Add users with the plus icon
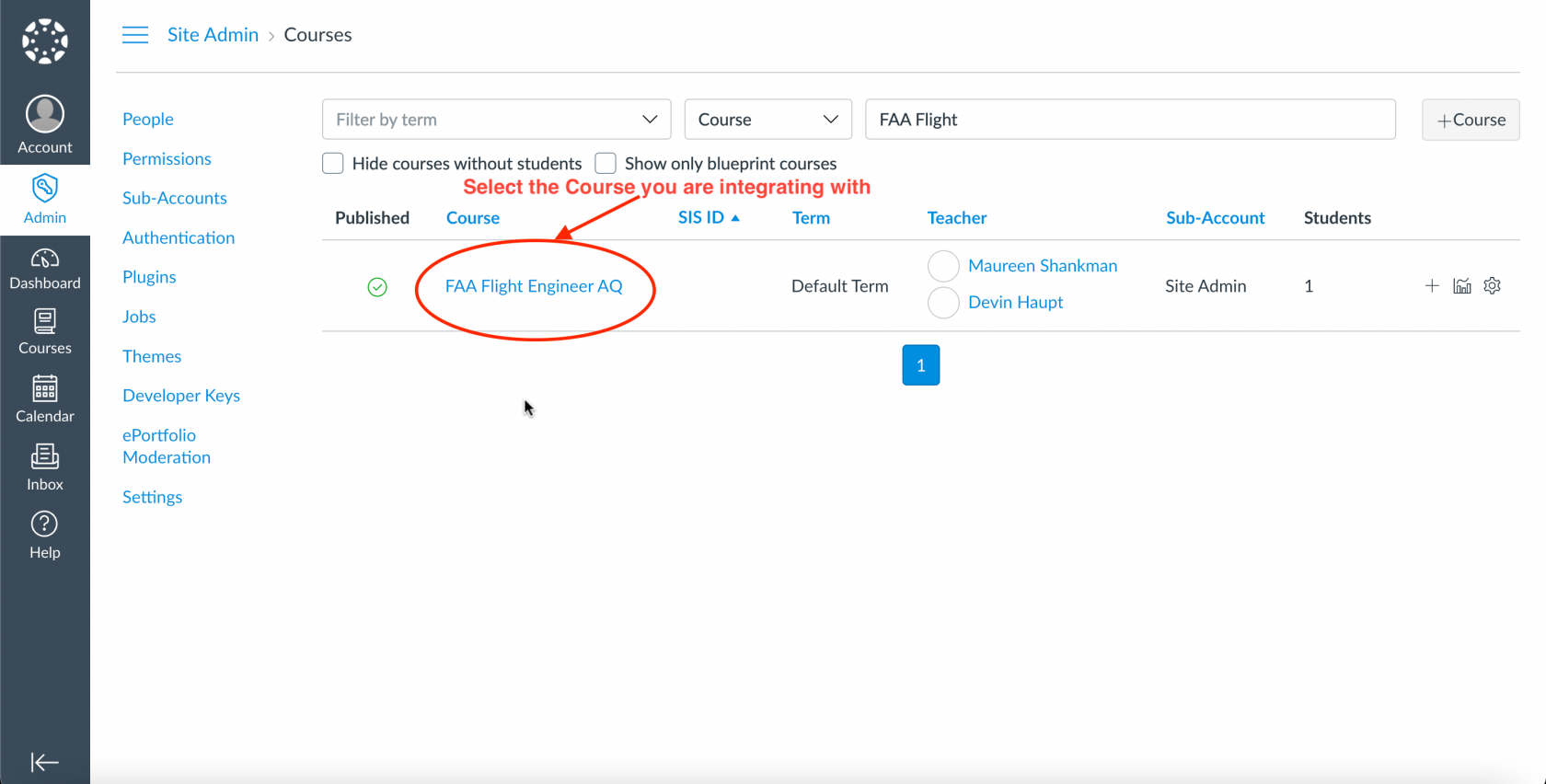The width and height of the screenshot is (1546, 784). click(x=1432, y=286)
